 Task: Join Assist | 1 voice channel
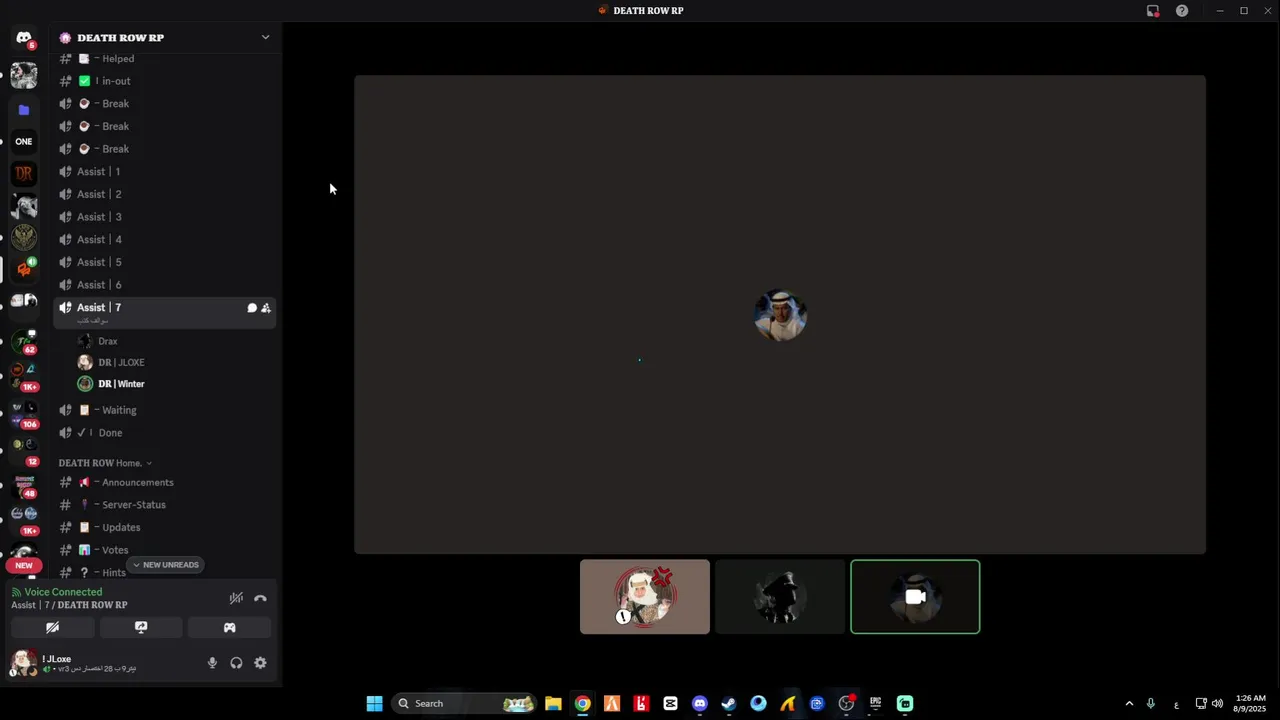(x=164, y=171)
